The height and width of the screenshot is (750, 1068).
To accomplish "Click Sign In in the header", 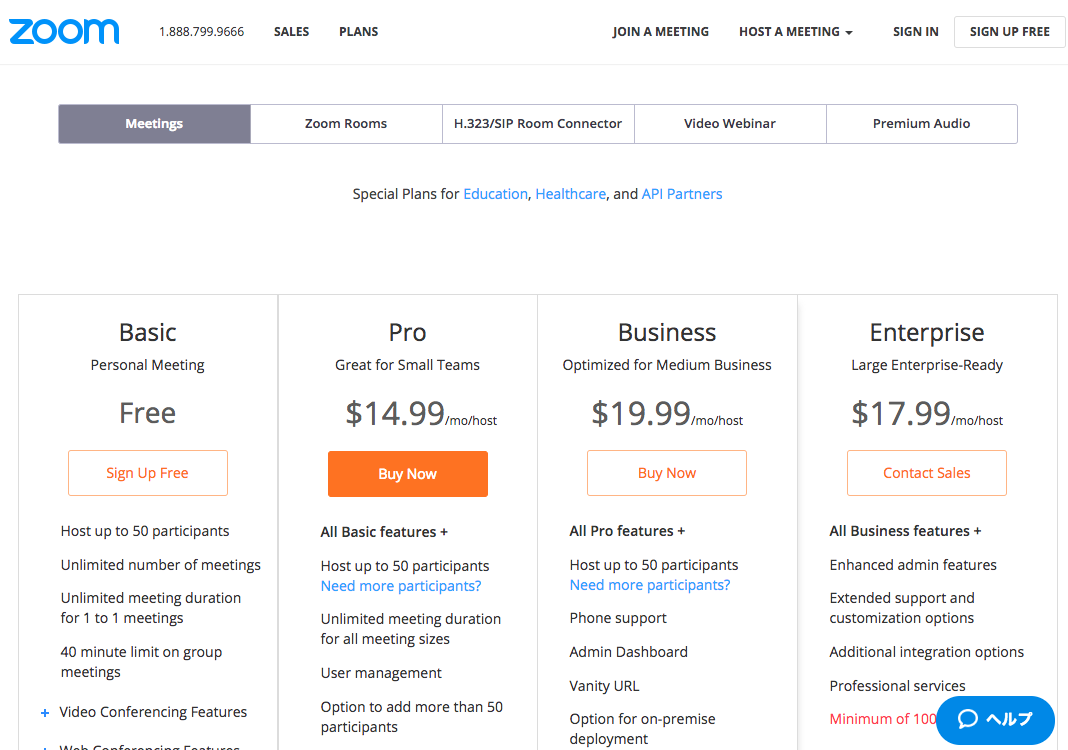I will click(x=915, y=31).
